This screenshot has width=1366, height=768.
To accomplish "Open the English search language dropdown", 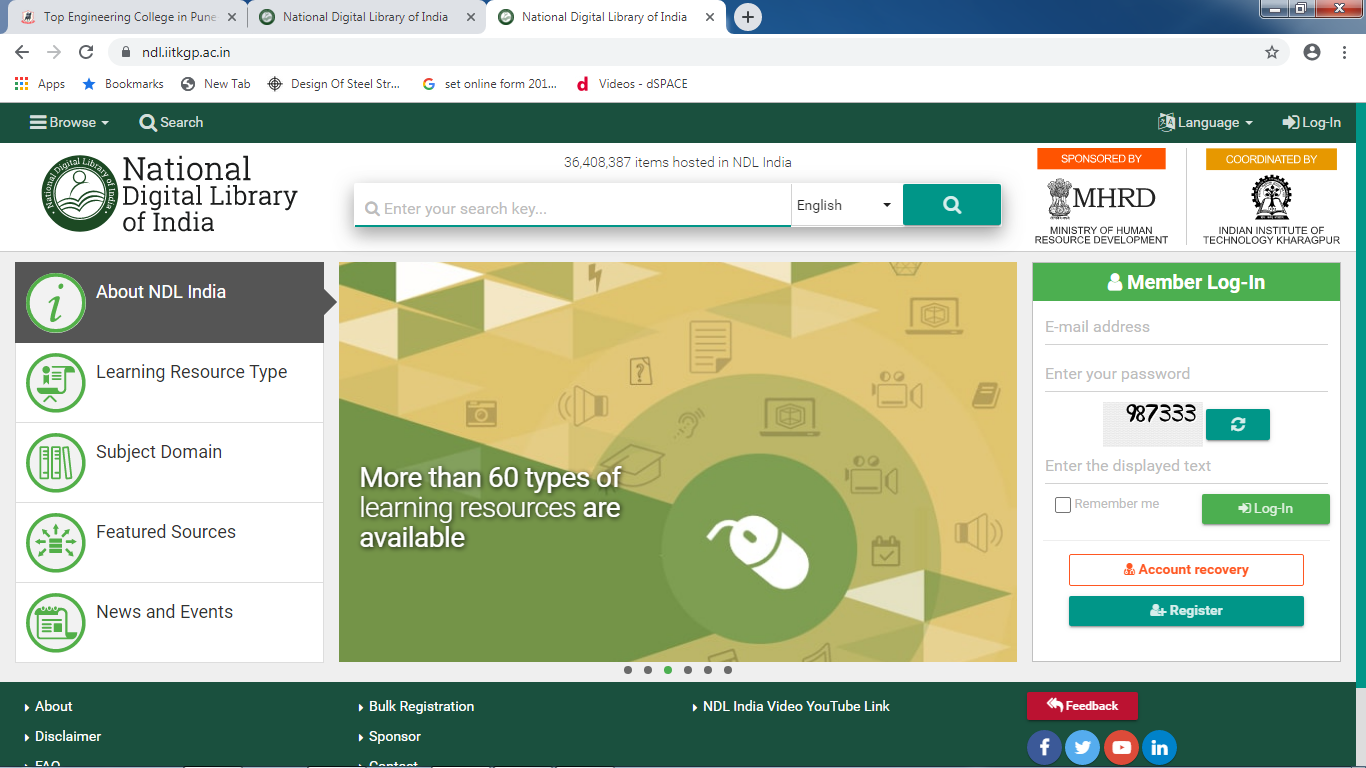I will (846, 205).
